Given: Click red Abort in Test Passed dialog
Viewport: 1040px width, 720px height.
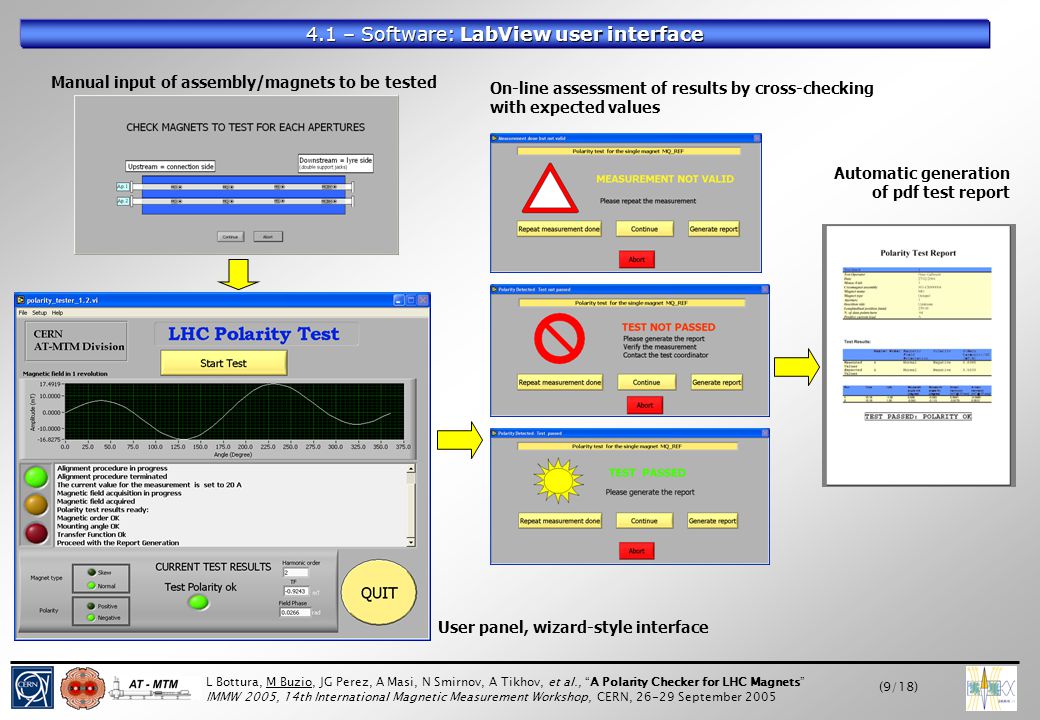Looking at the screenshot, I should coord(637,550).
